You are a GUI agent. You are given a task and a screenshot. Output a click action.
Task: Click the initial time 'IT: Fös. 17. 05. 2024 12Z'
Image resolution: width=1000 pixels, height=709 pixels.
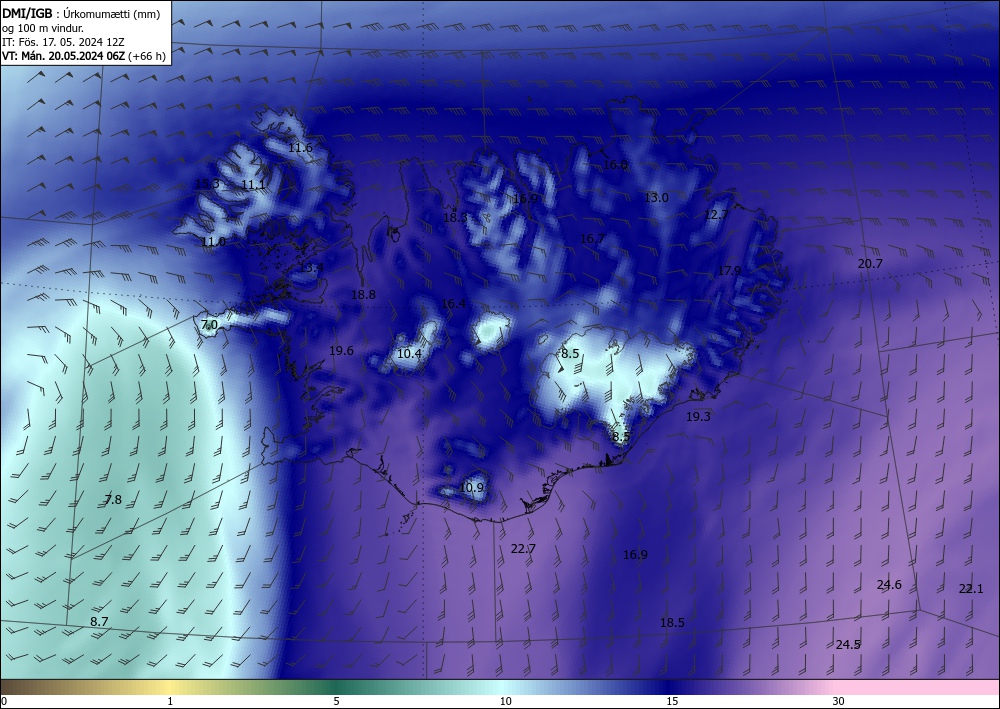pos(63,42)
